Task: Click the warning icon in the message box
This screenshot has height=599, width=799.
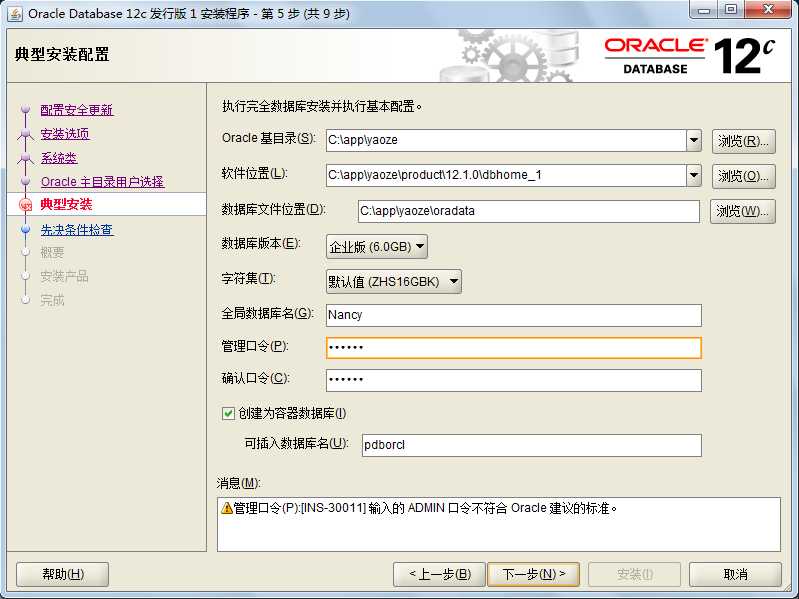Action: click(x=227, y=508)
